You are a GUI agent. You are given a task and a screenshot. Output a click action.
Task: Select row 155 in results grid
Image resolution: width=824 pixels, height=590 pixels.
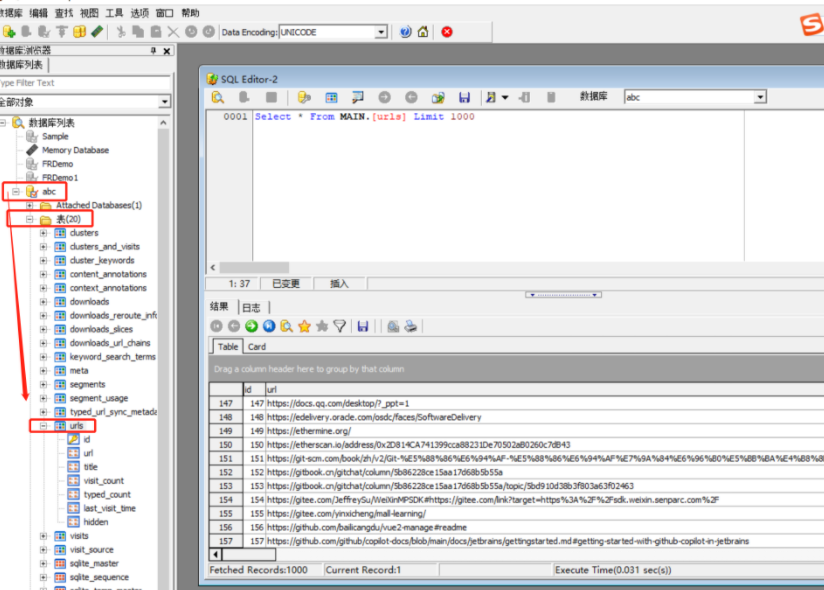pos(226,513)
